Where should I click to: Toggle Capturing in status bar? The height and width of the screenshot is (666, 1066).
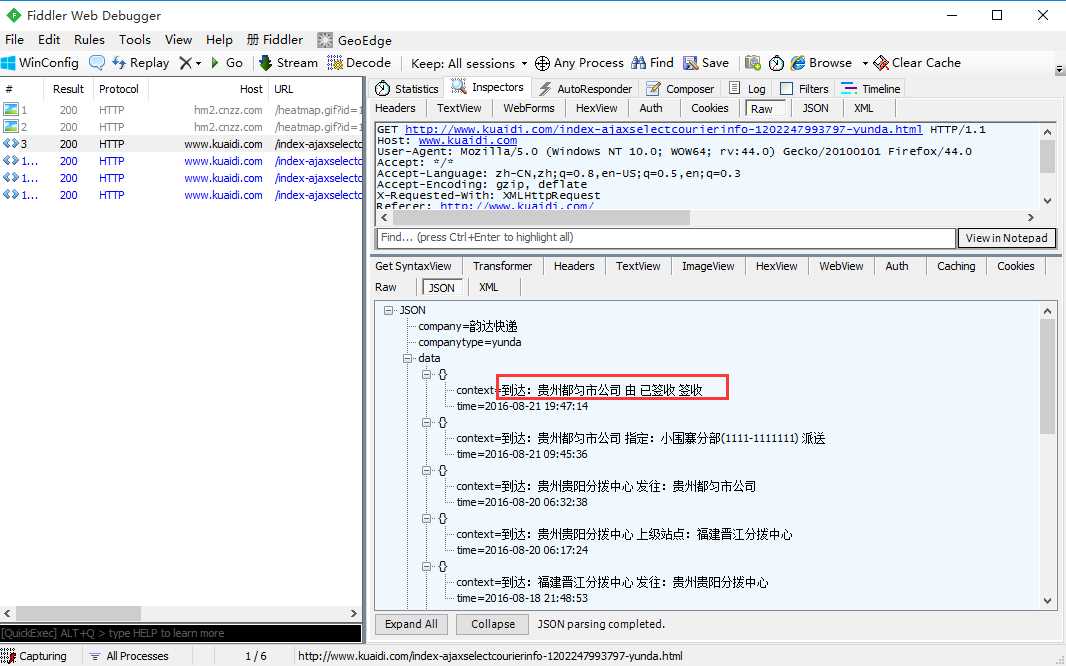35,656
